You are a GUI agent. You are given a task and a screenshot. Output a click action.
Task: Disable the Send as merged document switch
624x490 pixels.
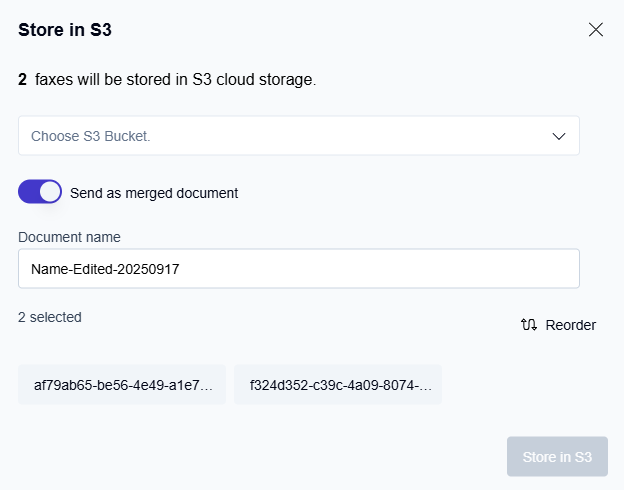(x=40, y=192)
